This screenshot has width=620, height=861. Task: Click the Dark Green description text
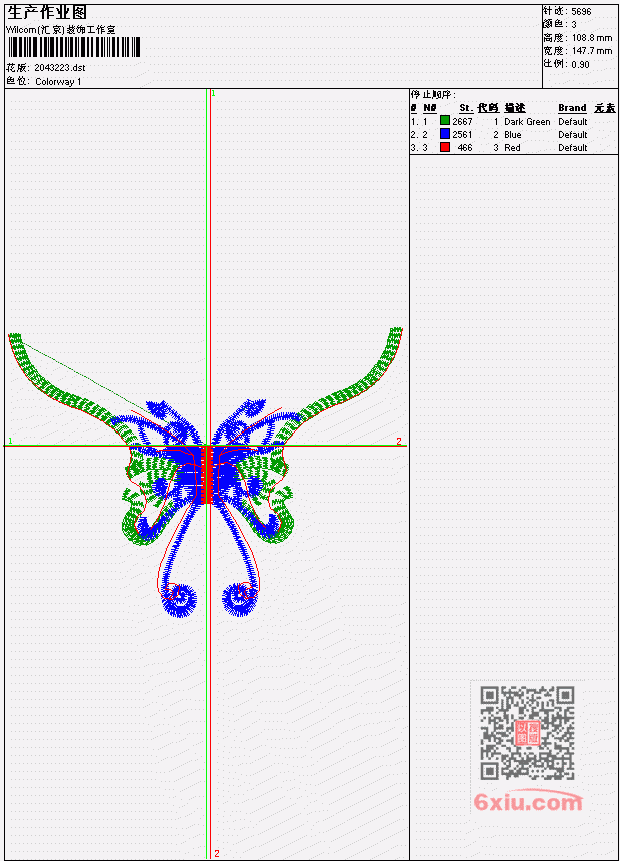(x=527, y=121)
